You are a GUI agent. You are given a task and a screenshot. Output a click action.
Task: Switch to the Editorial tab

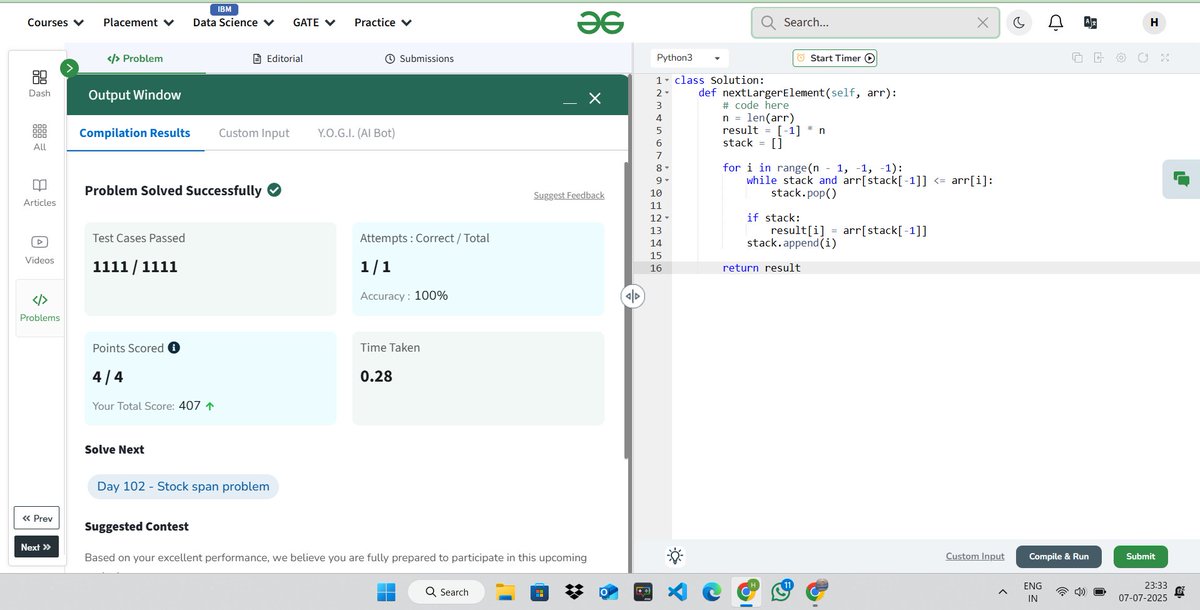pyautogui.click(x=278, y=58)
